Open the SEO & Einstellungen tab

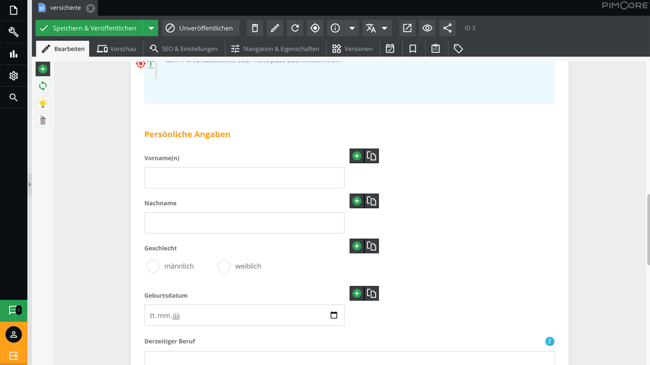click(x=184, y=49)
